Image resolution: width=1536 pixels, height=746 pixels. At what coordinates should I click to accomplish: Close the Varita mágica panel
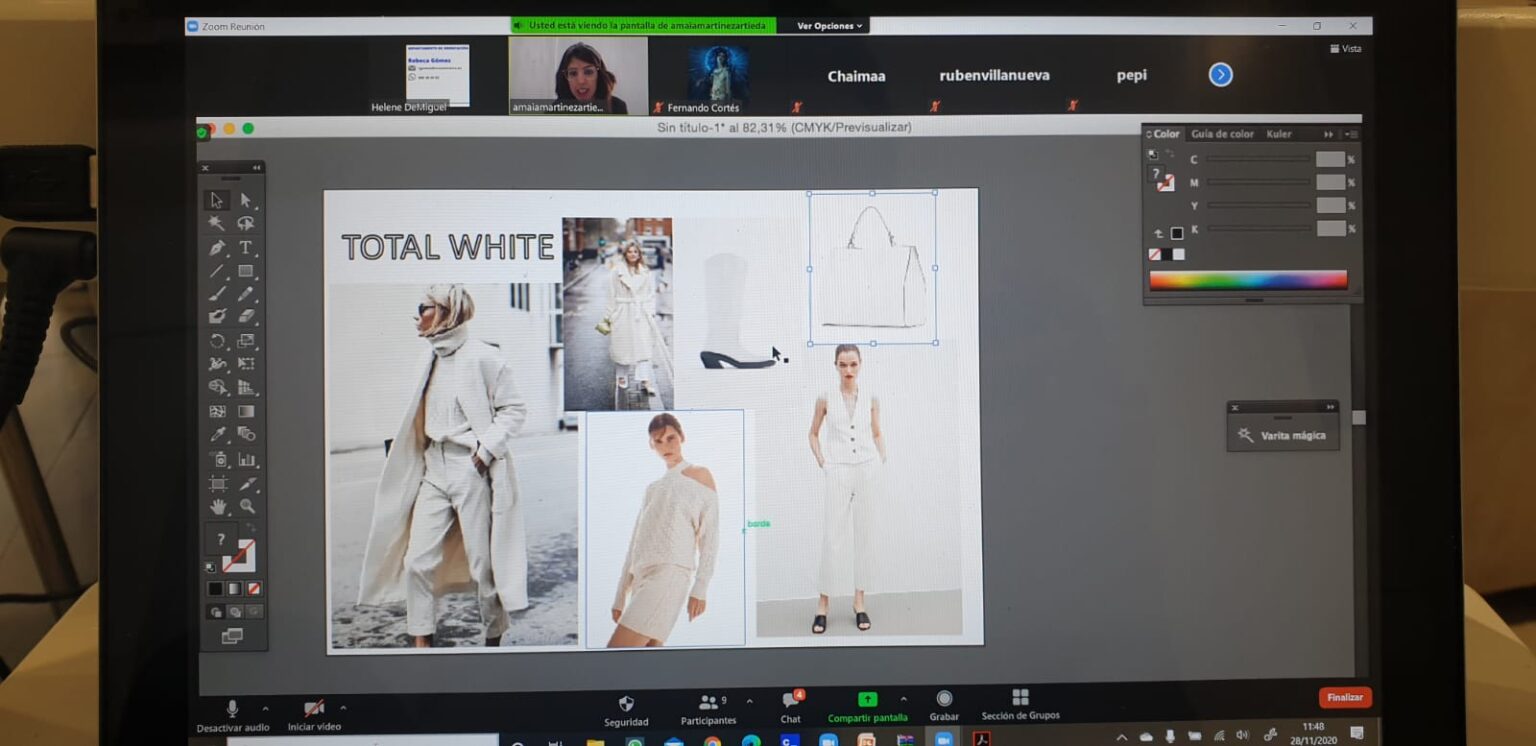(x=1235, y=407)
